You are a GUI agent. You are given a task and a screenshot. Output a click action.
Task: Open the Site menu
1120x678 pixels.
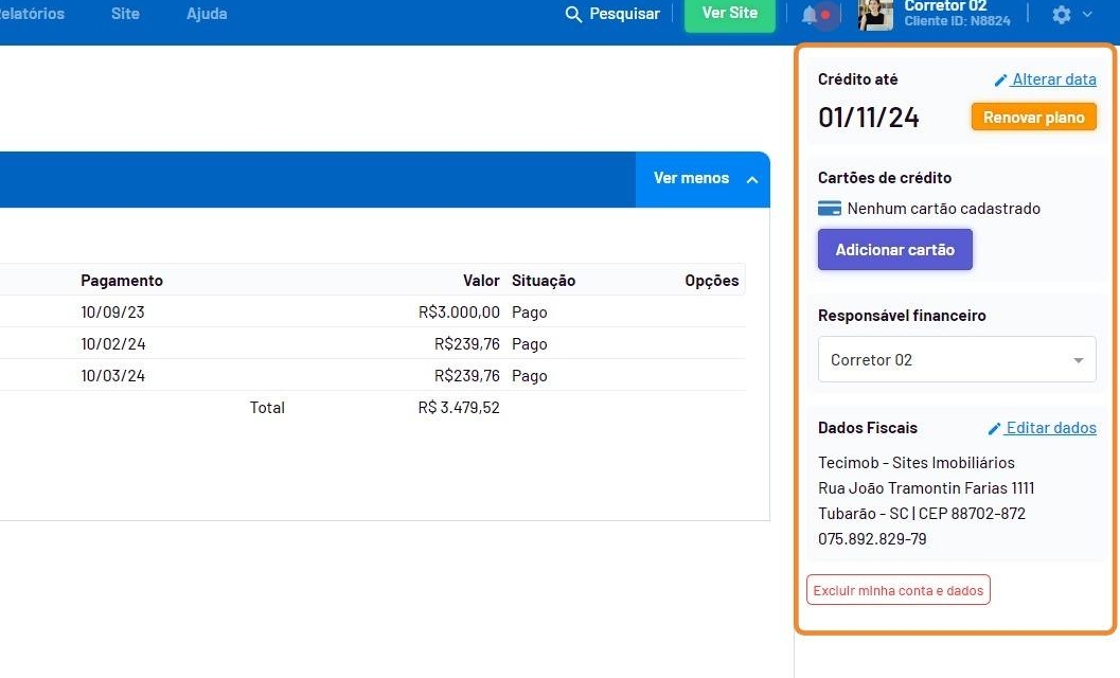tap(125, 14)
